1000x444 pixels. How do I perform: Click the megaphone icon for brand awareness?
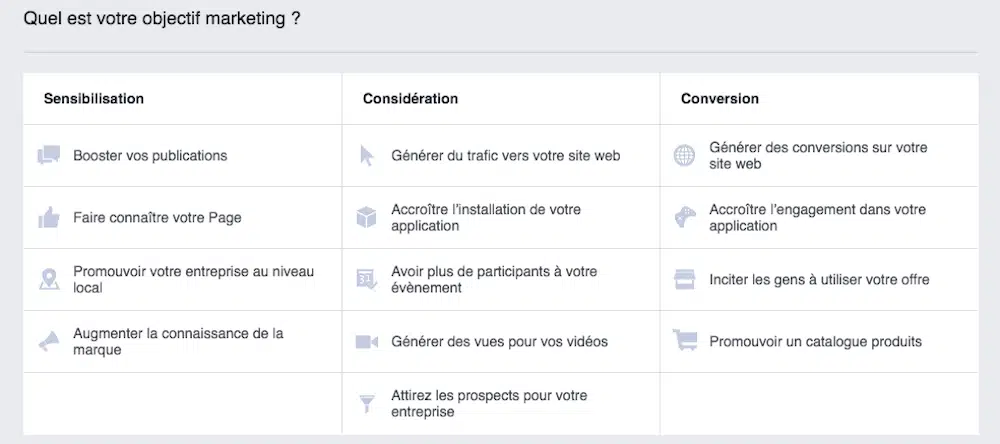click(x=48, y=341)
